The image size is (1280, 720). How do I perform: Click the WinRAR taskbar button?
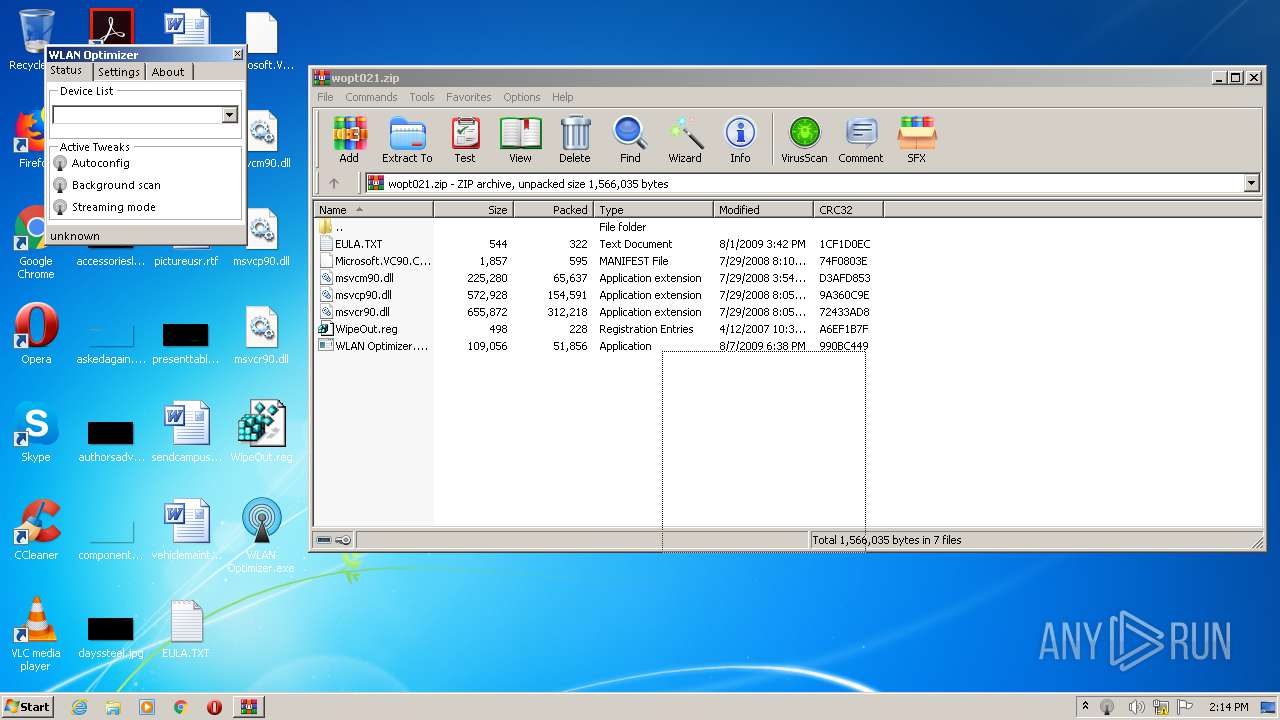tap(248, 707)
